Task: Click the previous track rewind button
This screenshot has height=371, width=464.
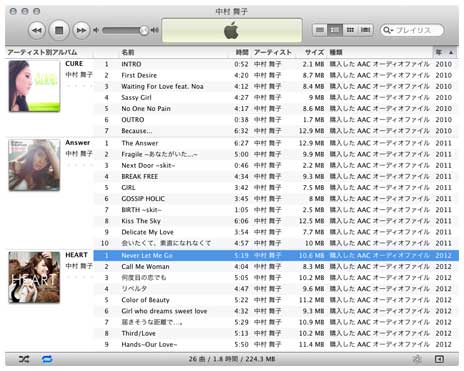Action: coord(37,30)
